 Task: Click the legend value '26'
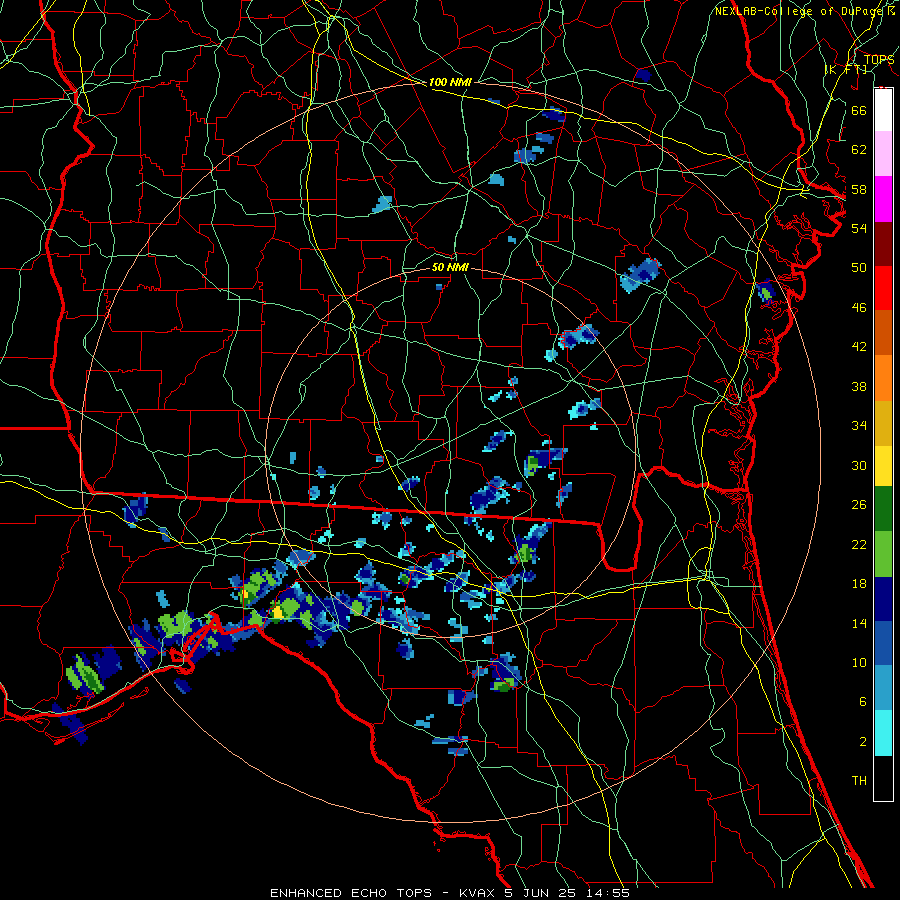tap(859, 505)
